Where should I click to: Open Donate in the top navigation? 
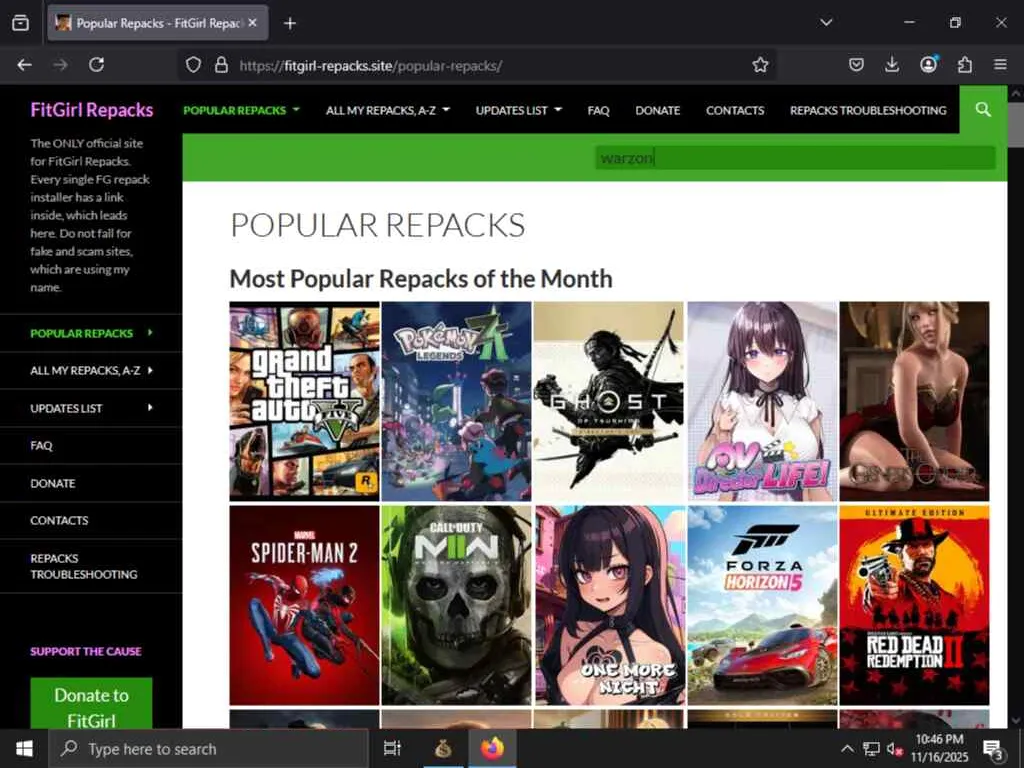pos(658,110)
